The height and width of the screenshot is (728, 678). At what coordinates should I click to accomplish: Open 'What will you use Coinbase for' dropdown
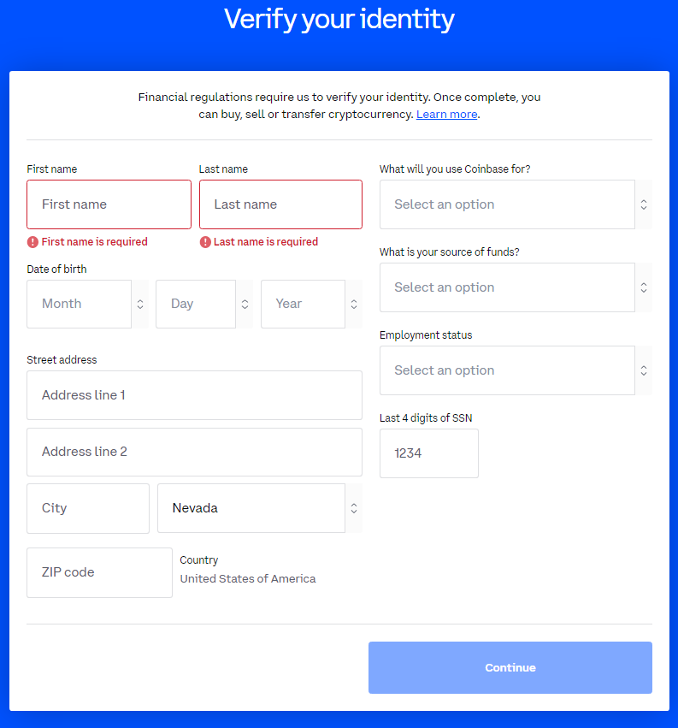pos(507,205)
